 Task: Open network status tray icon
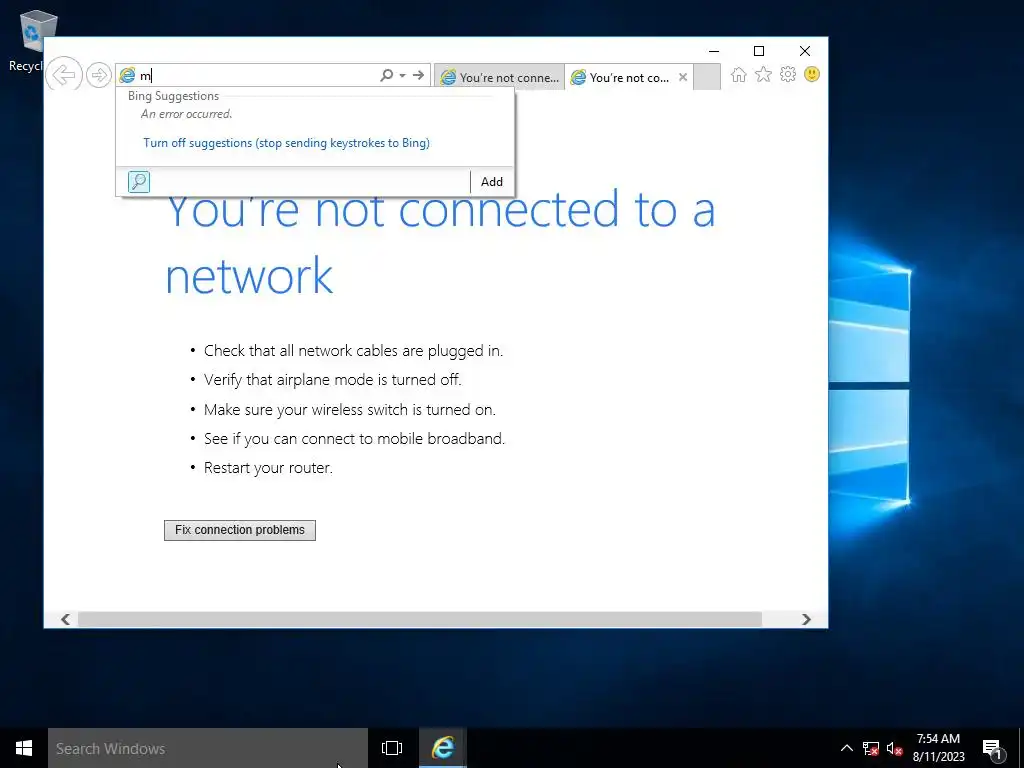[x=871, y=748]
